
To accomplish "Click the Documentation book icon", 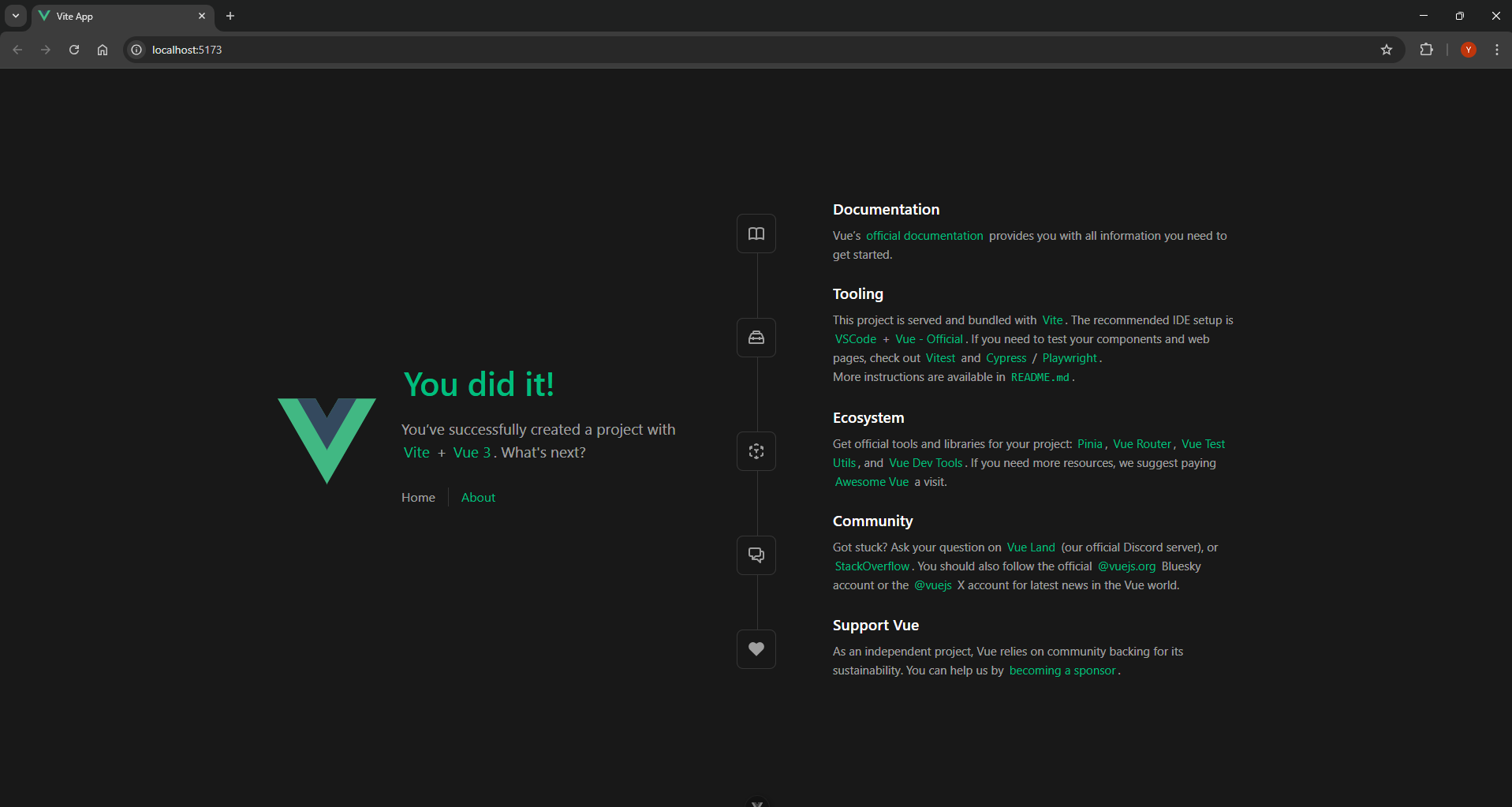I will [x=756, y=234].
